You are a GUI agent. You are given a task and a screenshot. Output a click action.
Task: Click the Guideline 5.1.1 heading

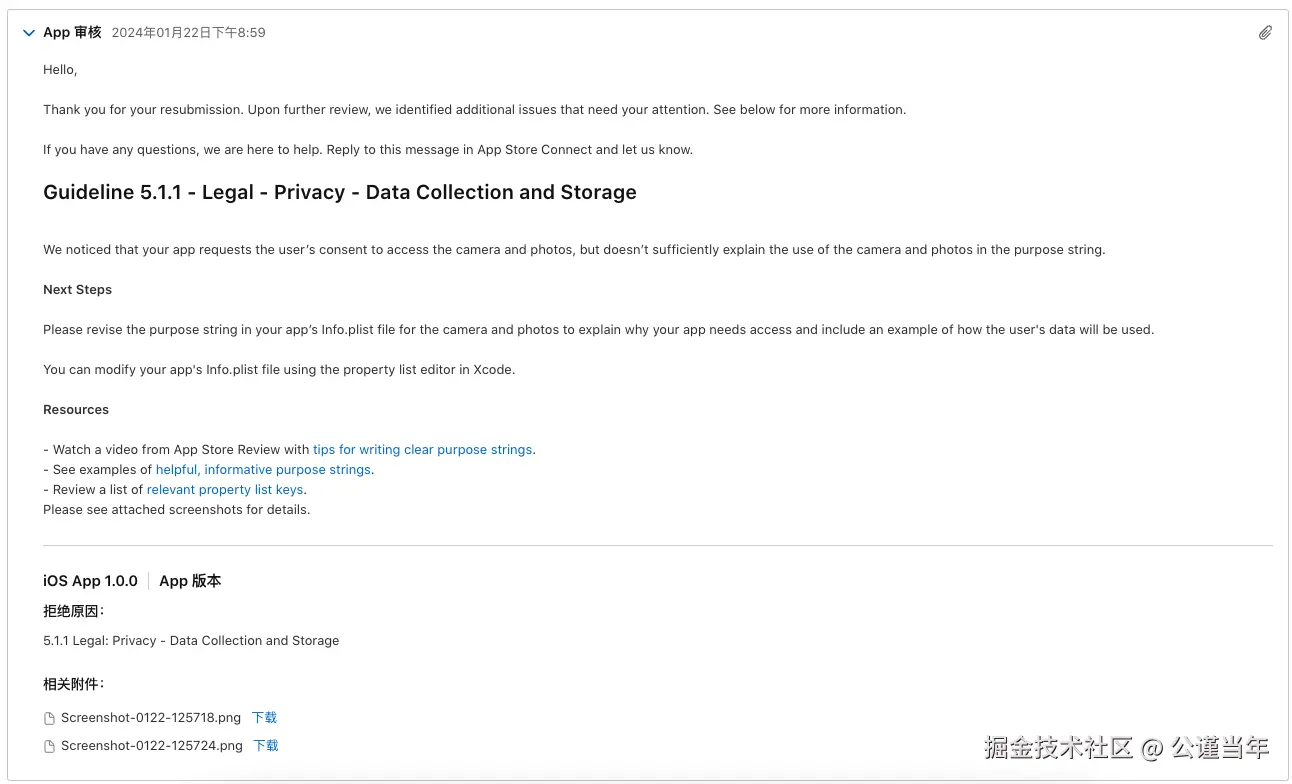click(339, 193)
